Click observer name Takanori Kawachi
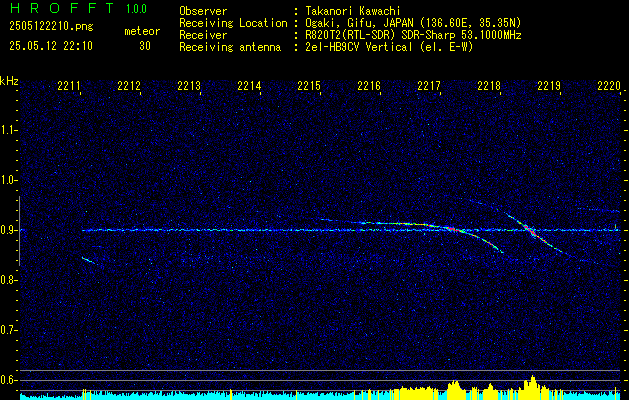Screen dimensions: 629x400 pos(353,11)
